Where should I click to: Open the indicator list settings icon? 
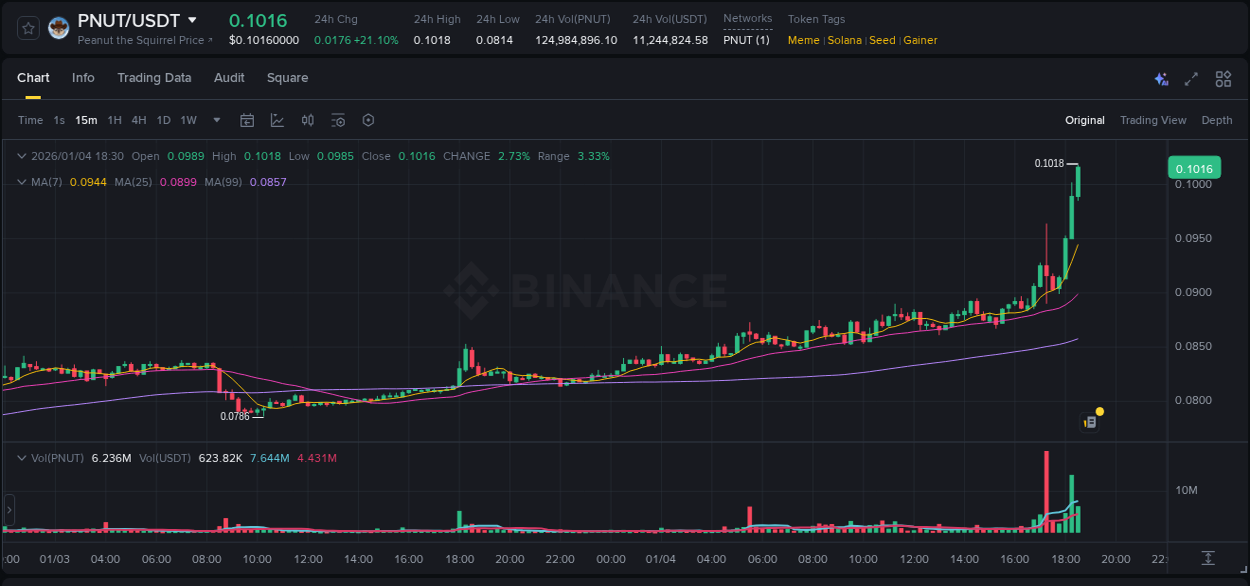[x=338, y=120]
